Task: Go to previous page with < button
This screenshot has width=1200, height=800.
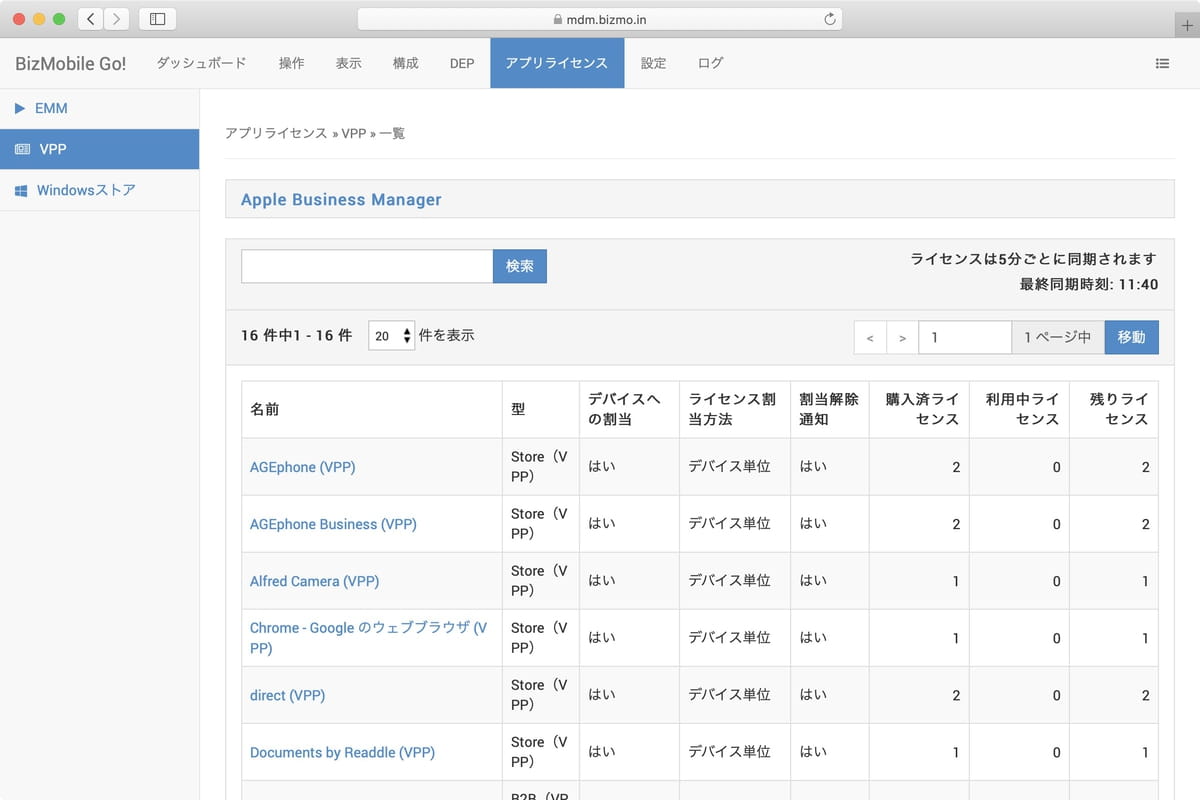Action: 870,338
